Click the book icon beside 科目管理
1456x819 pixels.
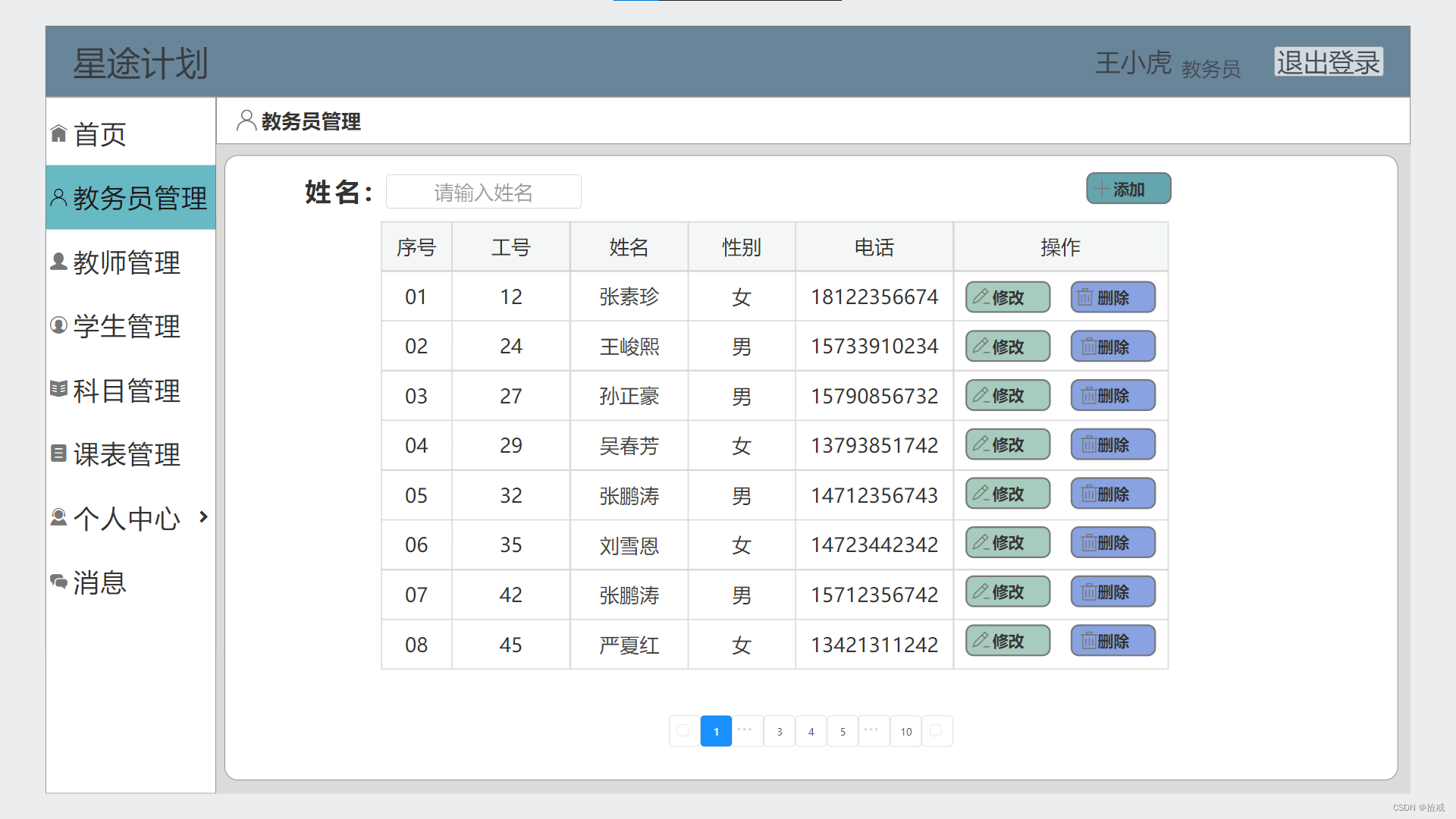tap(58, 389)
